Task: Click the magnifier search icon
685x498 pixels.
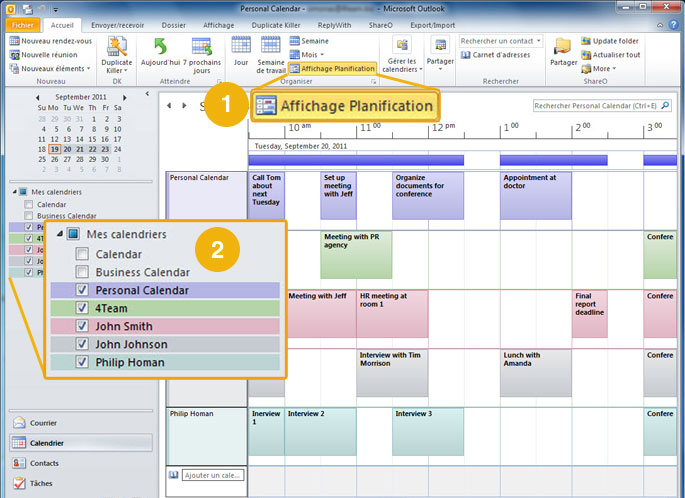Action: pos(665,106)
